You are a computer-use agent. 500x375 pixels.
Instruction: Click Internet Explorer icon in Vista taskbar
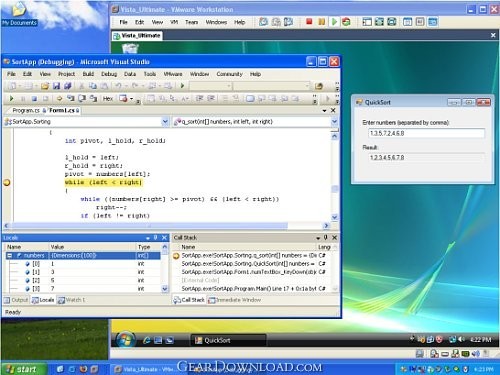146,340
